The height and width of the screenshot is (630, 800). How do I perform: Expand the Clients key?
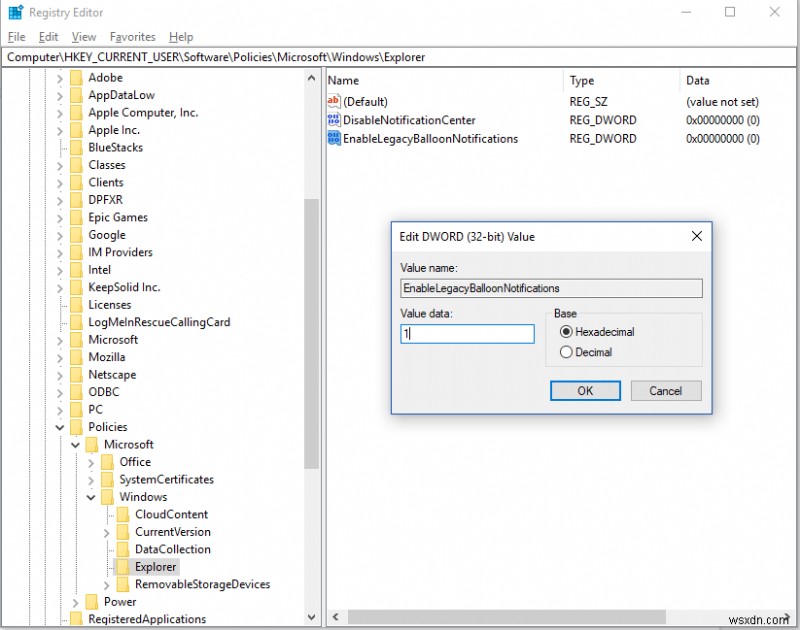pos(60,183)
